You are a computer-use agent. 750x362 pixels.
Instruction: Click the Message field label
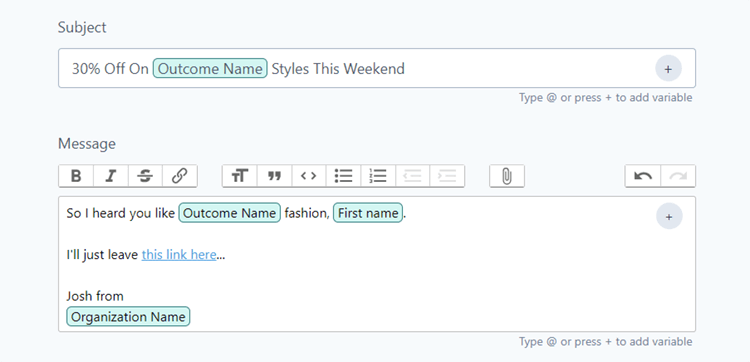point(87,144)
